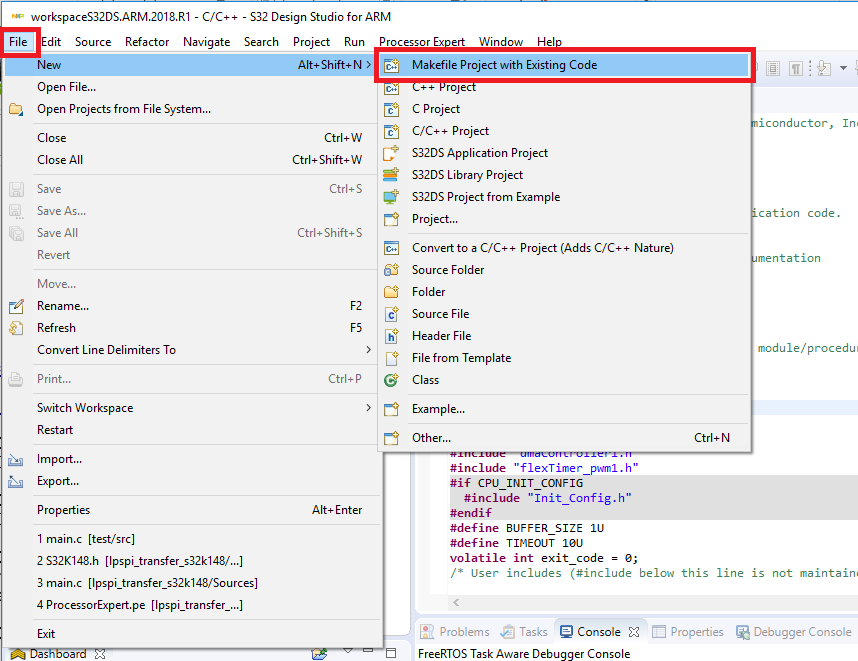This screenshot has width=858, height=661.
Task: Open the Edit menu
Action: 51,42
